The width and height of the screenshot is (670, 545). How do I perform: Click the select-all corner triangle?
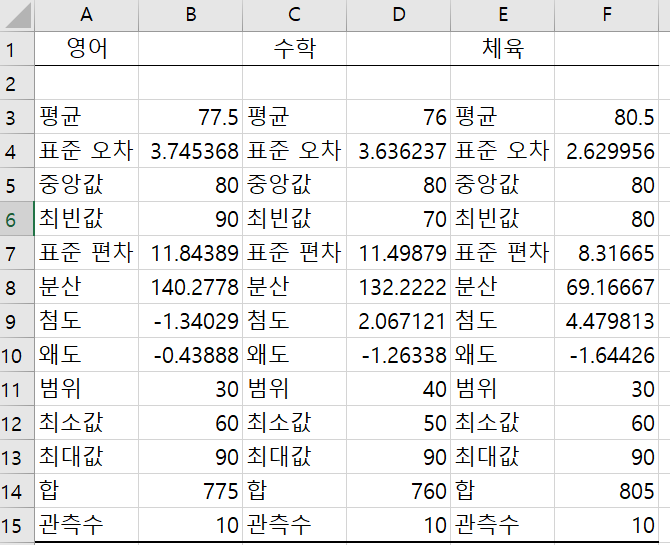(17, 15)
